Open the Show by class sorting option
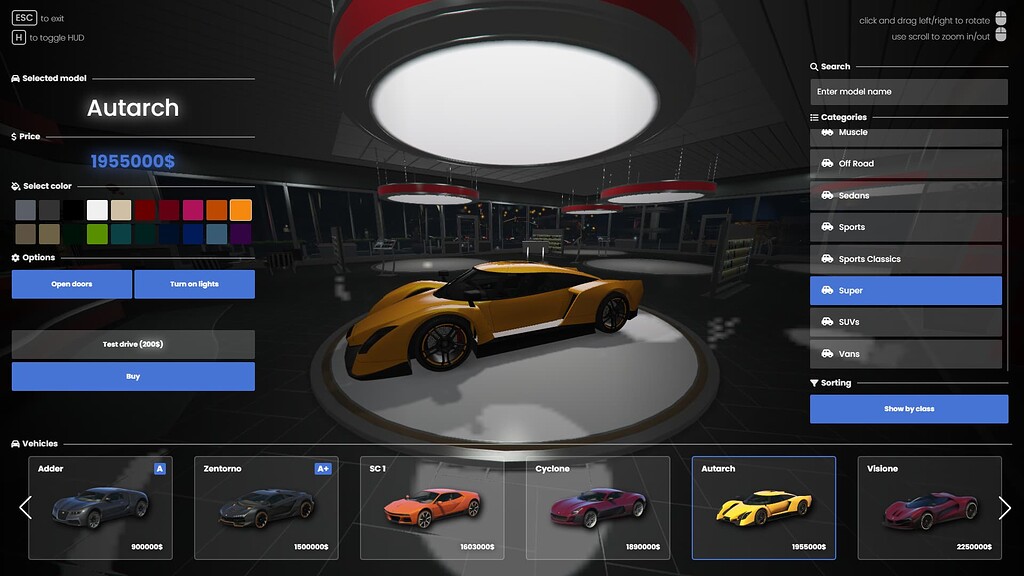This screenshot has width=1024, height=576. [908, 408]
